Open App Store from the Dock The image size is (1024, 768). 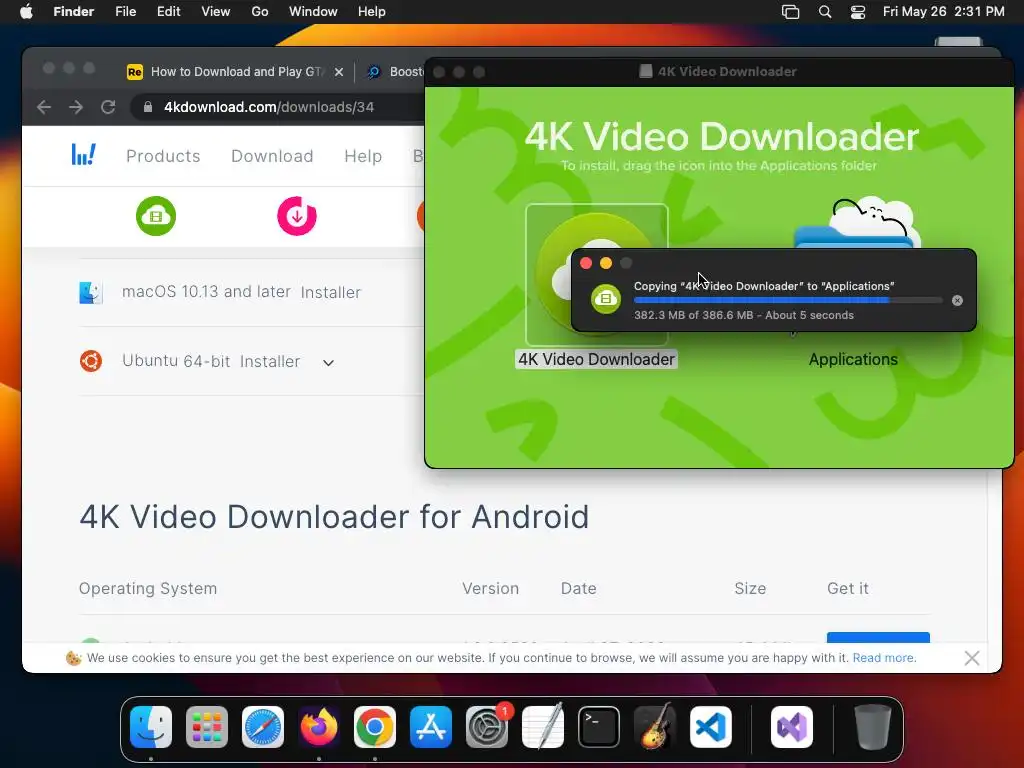coord(431,727)
